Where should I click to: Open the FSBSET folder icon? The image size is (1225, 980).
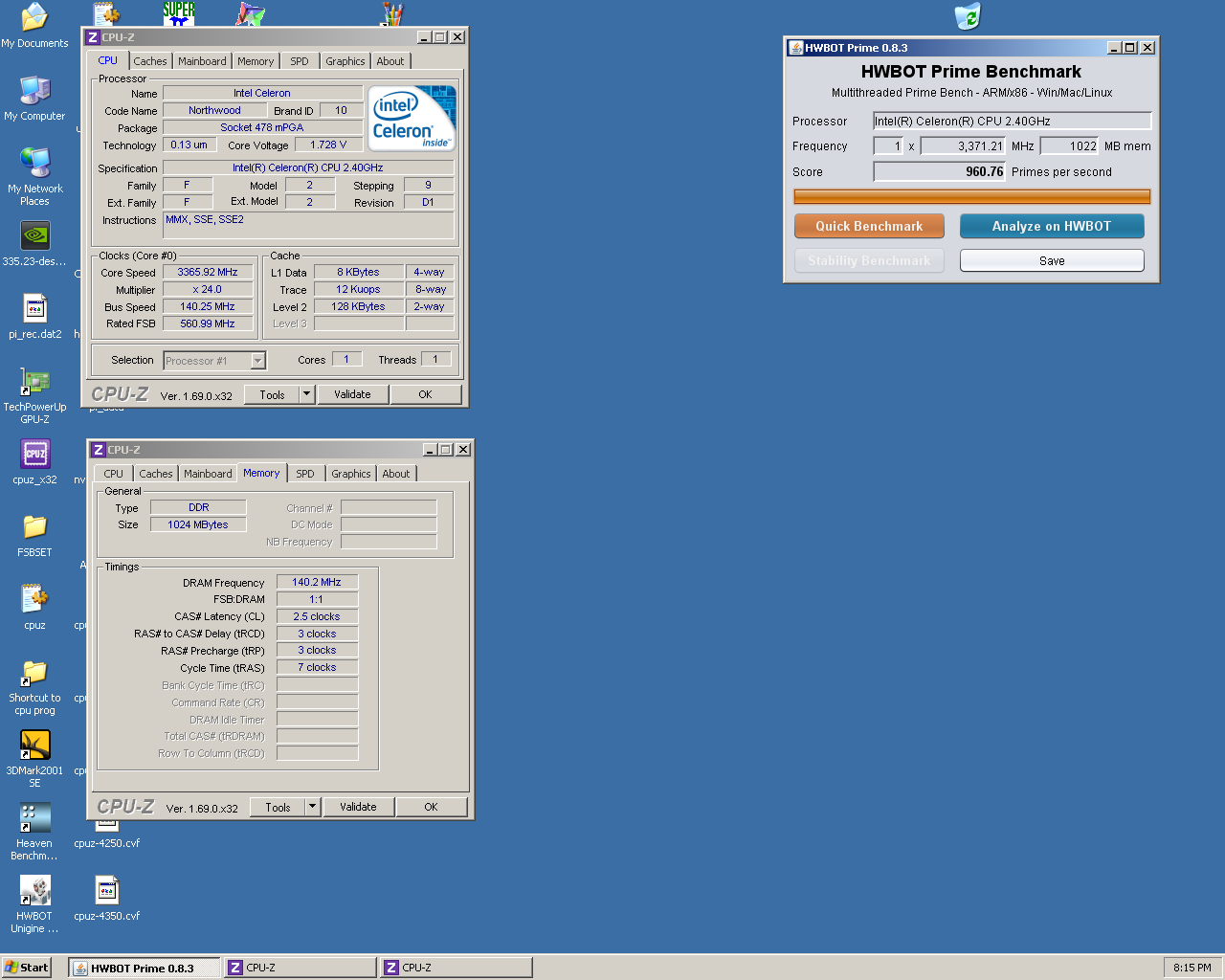click(34, 526)
